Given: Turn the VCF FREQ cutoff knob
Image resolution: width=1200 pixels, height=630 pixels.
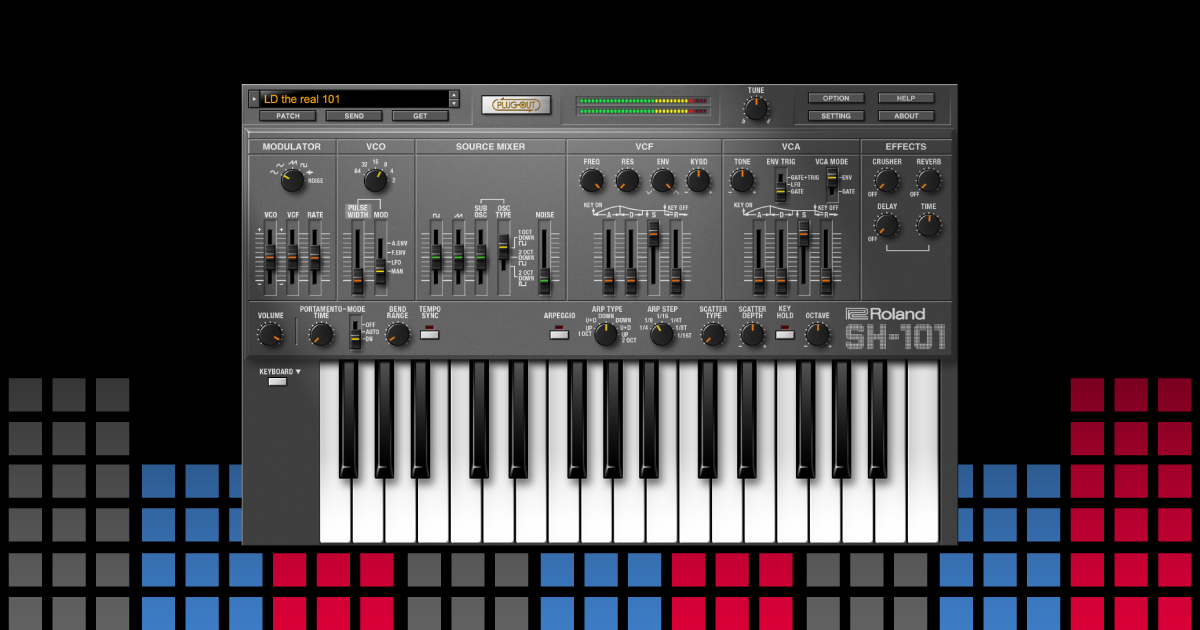Looking at the screenshot, I should pyautogui.click(x=591, y=180).
